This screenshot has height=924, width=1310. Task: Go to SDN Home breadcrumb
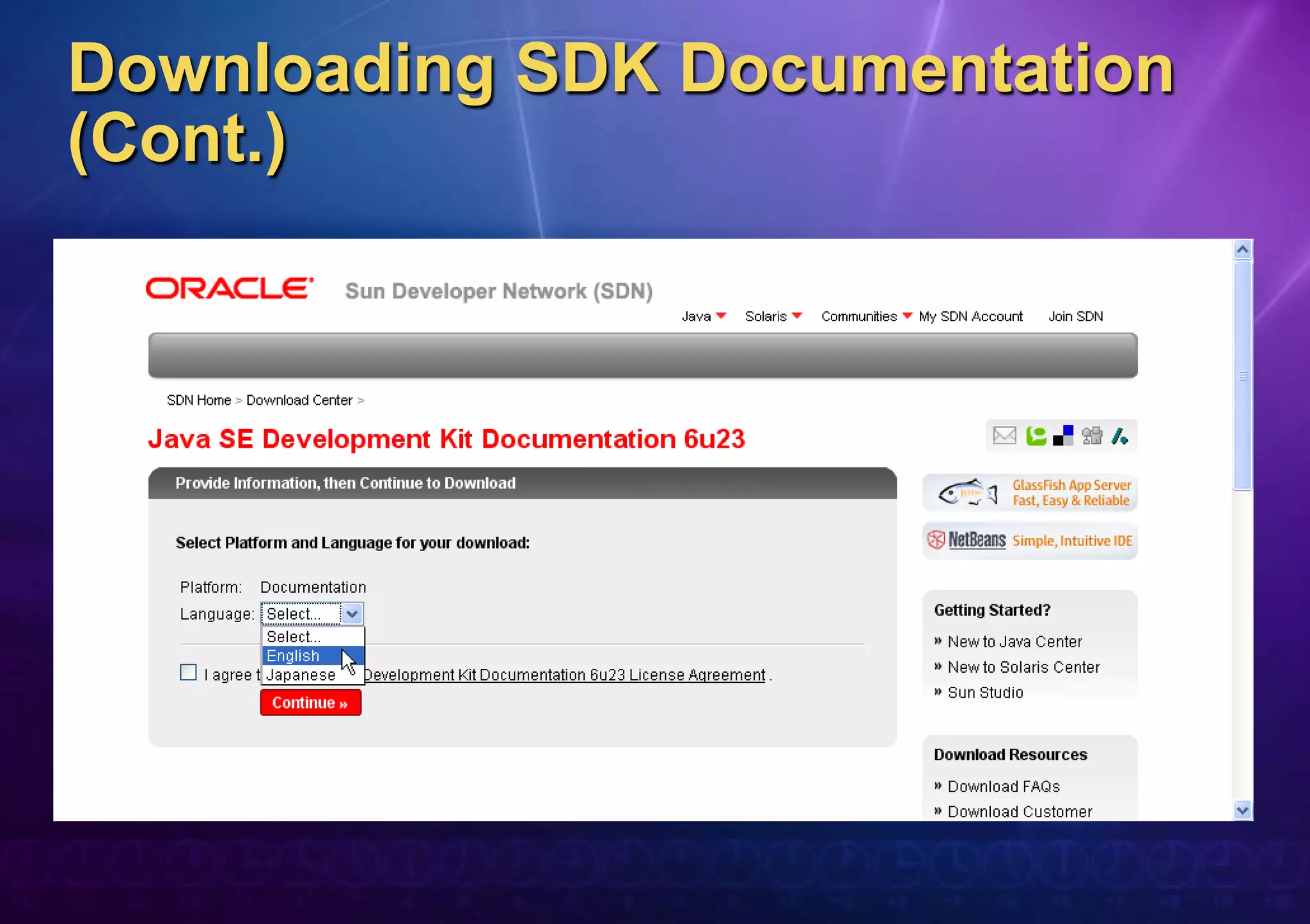pyautogui.click(x=199, y=400)
